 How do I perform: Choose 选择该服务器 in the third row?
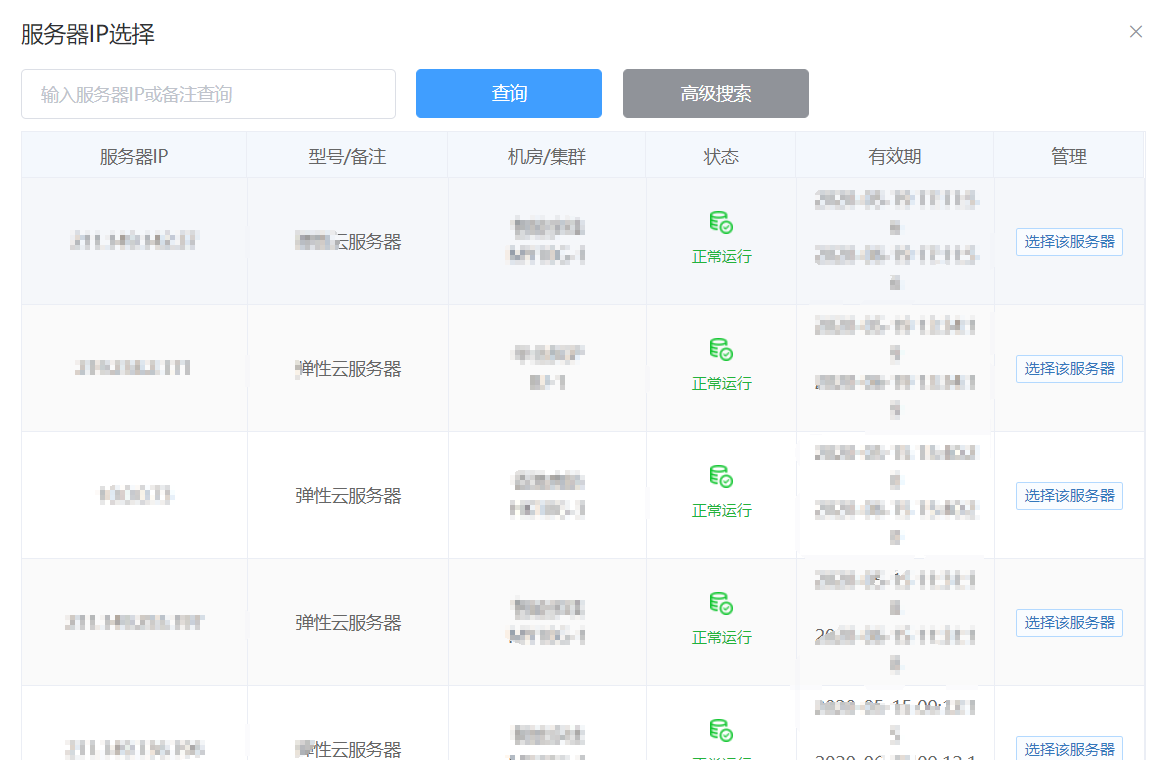(1069, 496)
